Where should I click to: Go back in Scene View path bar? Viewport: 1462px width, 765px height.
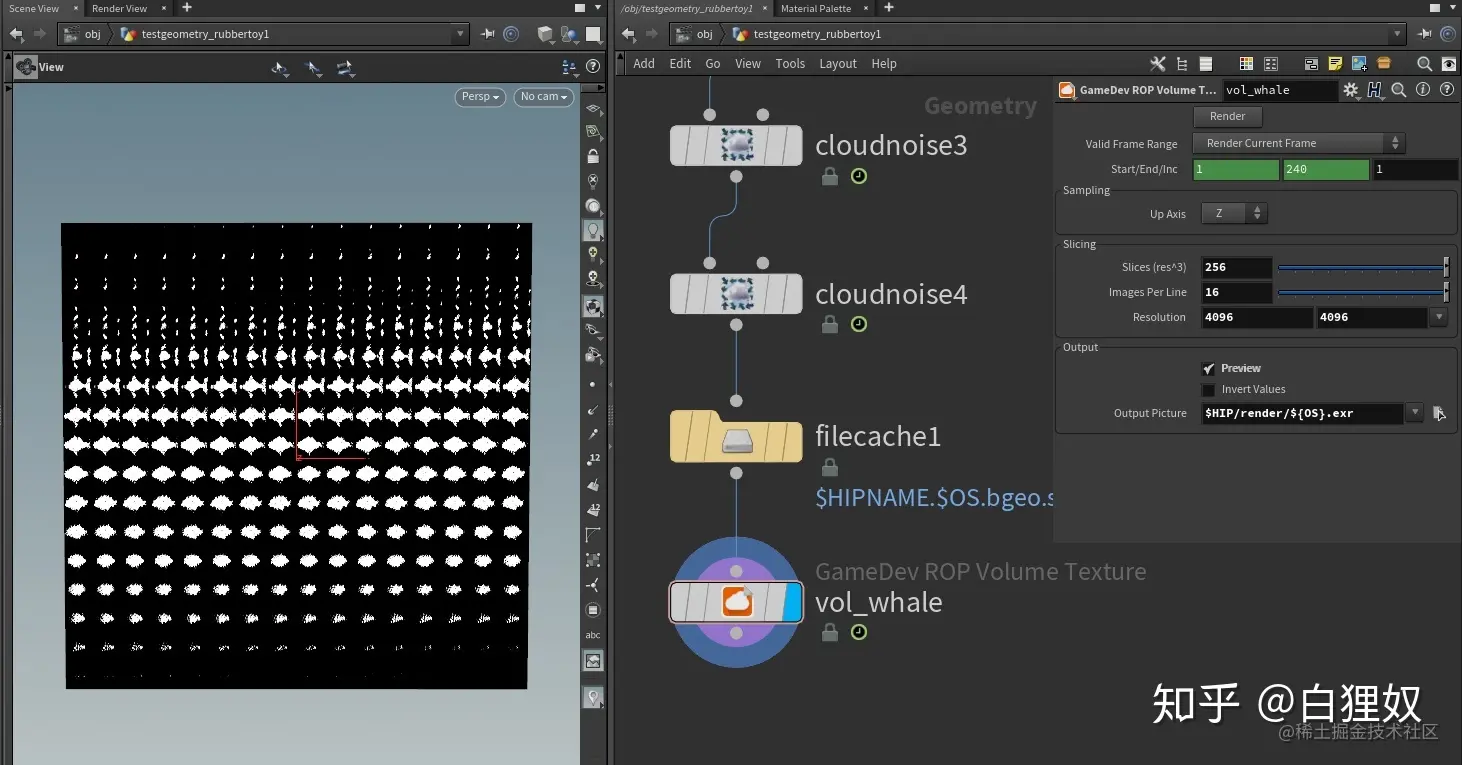point(16,34)
